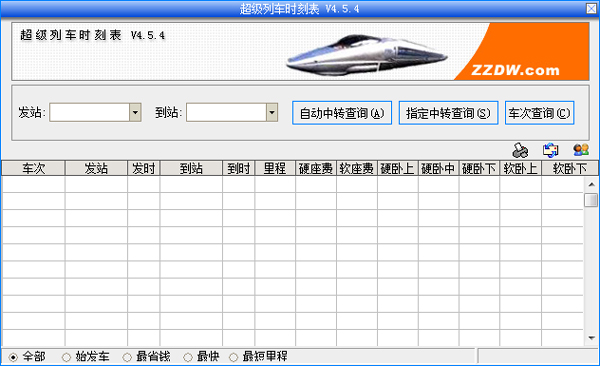The height and width of the screenshot is (366, 600).
Task: Click the table scrollbar up arrow
Action: [x=591, y=185]
